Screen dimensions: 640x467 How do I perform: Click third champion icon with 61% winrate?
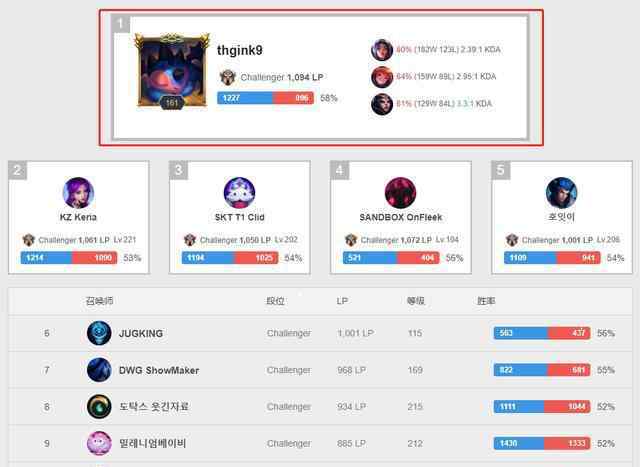382,104
